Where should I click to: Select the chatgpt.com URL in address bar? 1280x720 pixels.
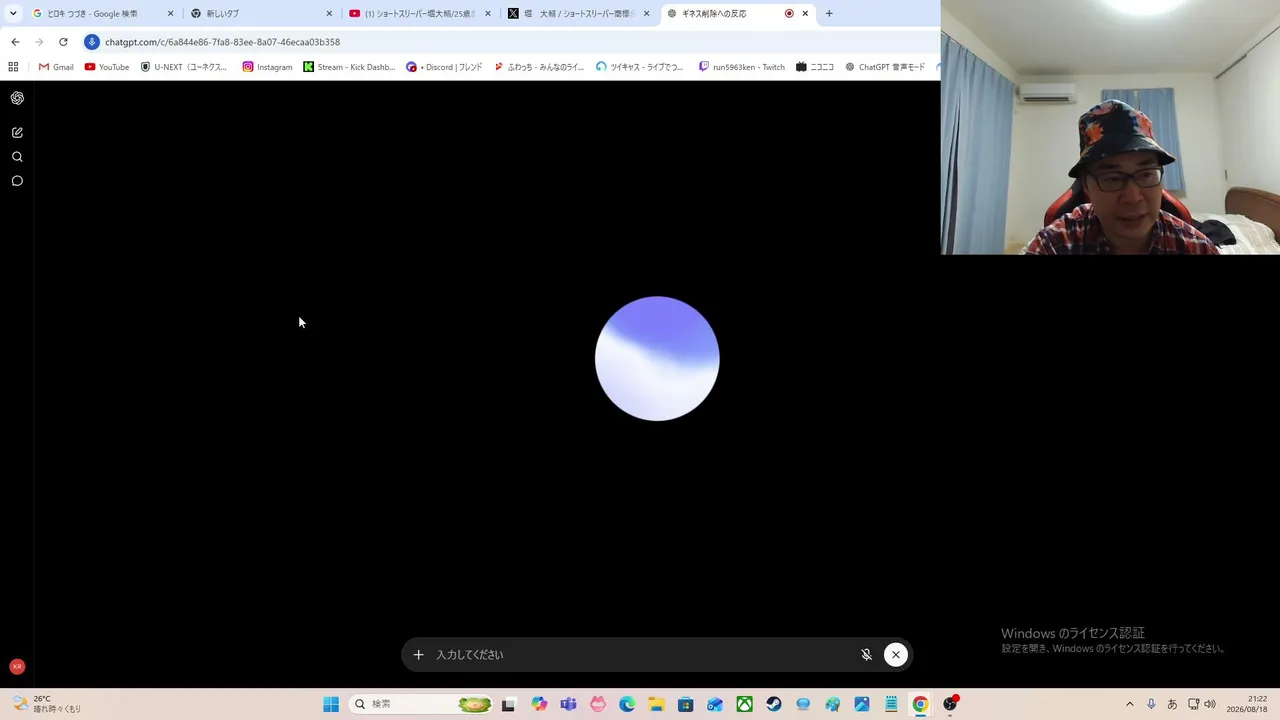point(222,42)
